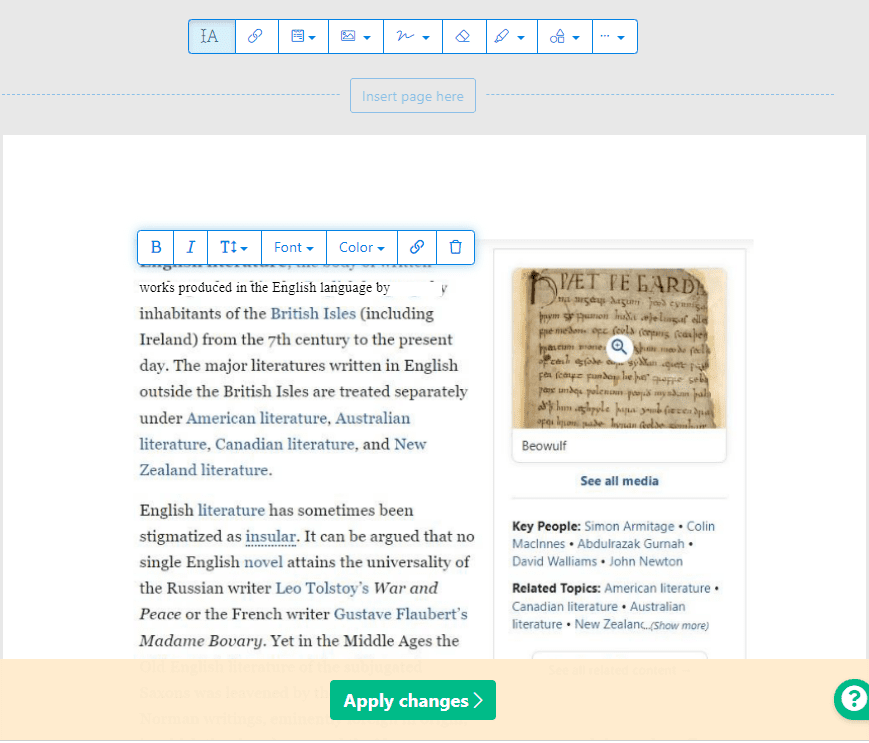Expand the More tools ellipsis menu
Screen dimensions: 869x743
tap(613, 37)
